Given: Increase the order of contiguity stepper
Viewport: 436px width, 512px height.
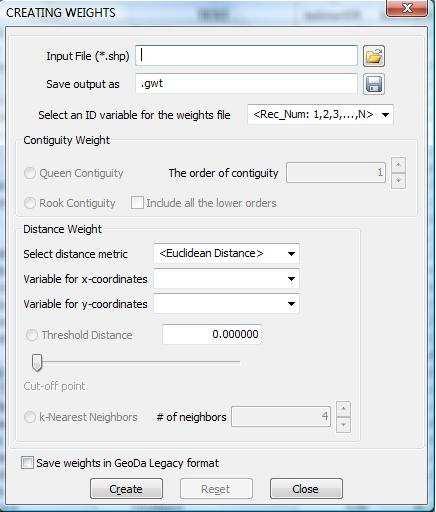Looking at the screenshot, I should pyautogui.click(x=398, y=165).
